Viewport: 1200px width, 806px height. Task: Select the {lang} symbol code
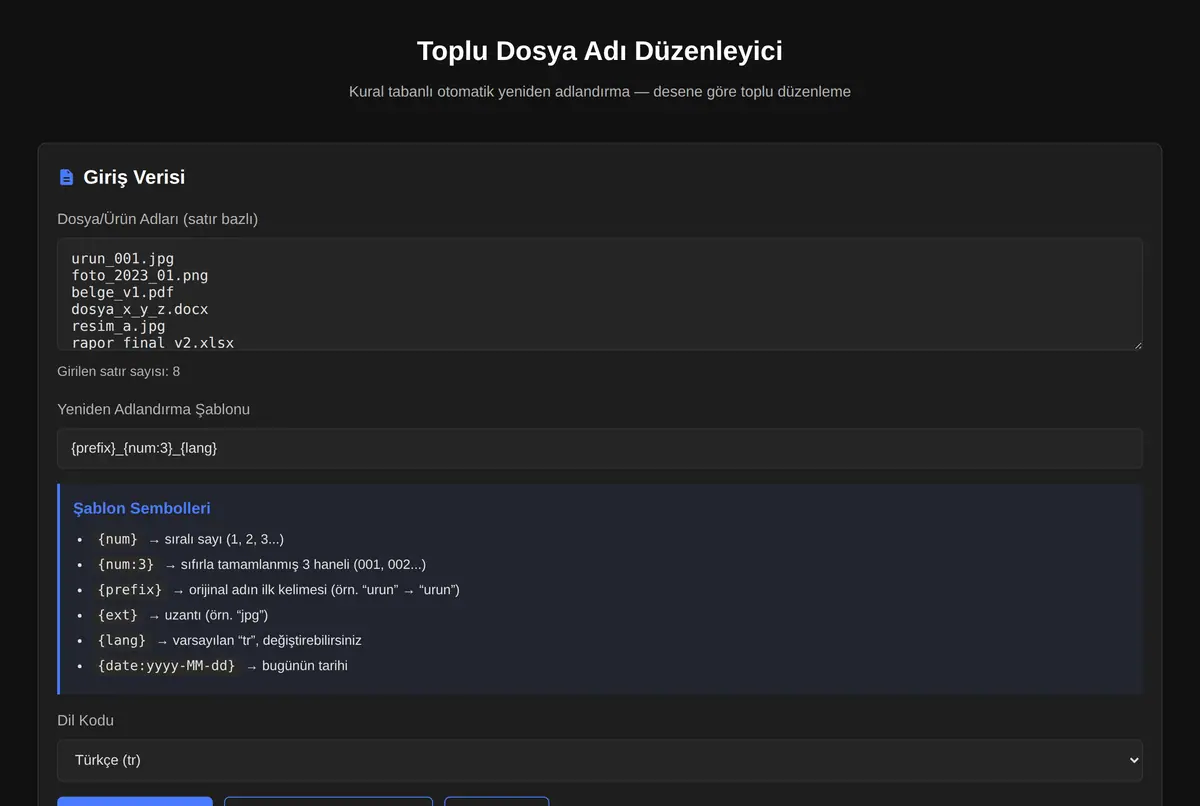[x=122, y=640]
